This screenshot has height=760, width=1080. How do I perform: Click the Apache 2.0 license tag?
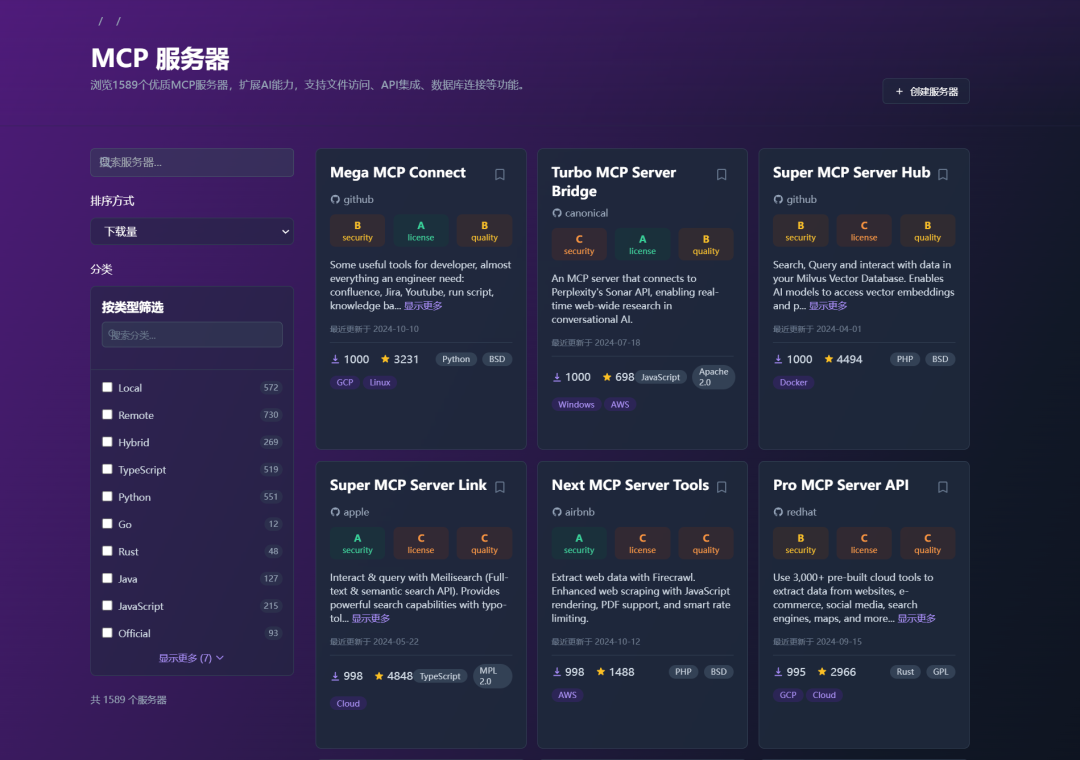pos(713,377)
